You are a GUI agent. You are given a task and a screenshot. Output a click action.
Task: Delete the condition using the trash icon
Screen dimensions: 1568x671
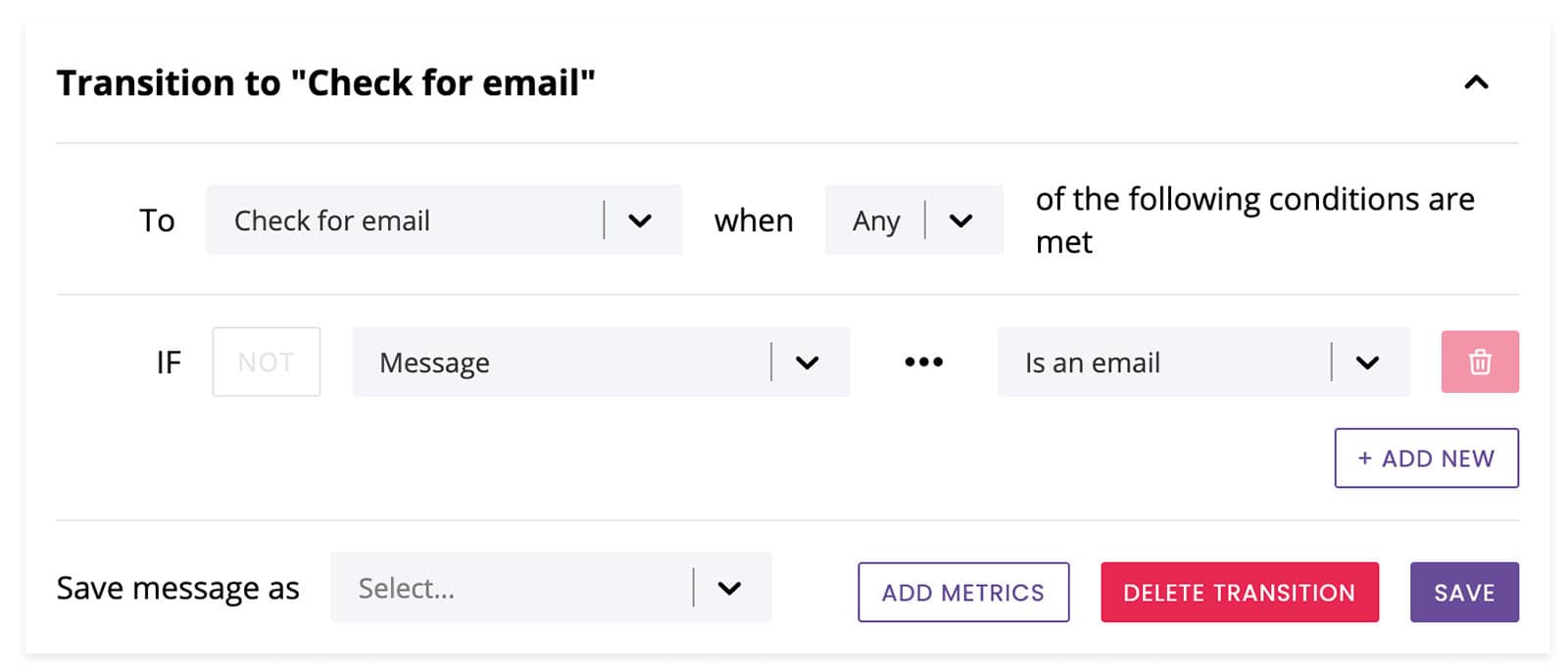coord(1480,361)
